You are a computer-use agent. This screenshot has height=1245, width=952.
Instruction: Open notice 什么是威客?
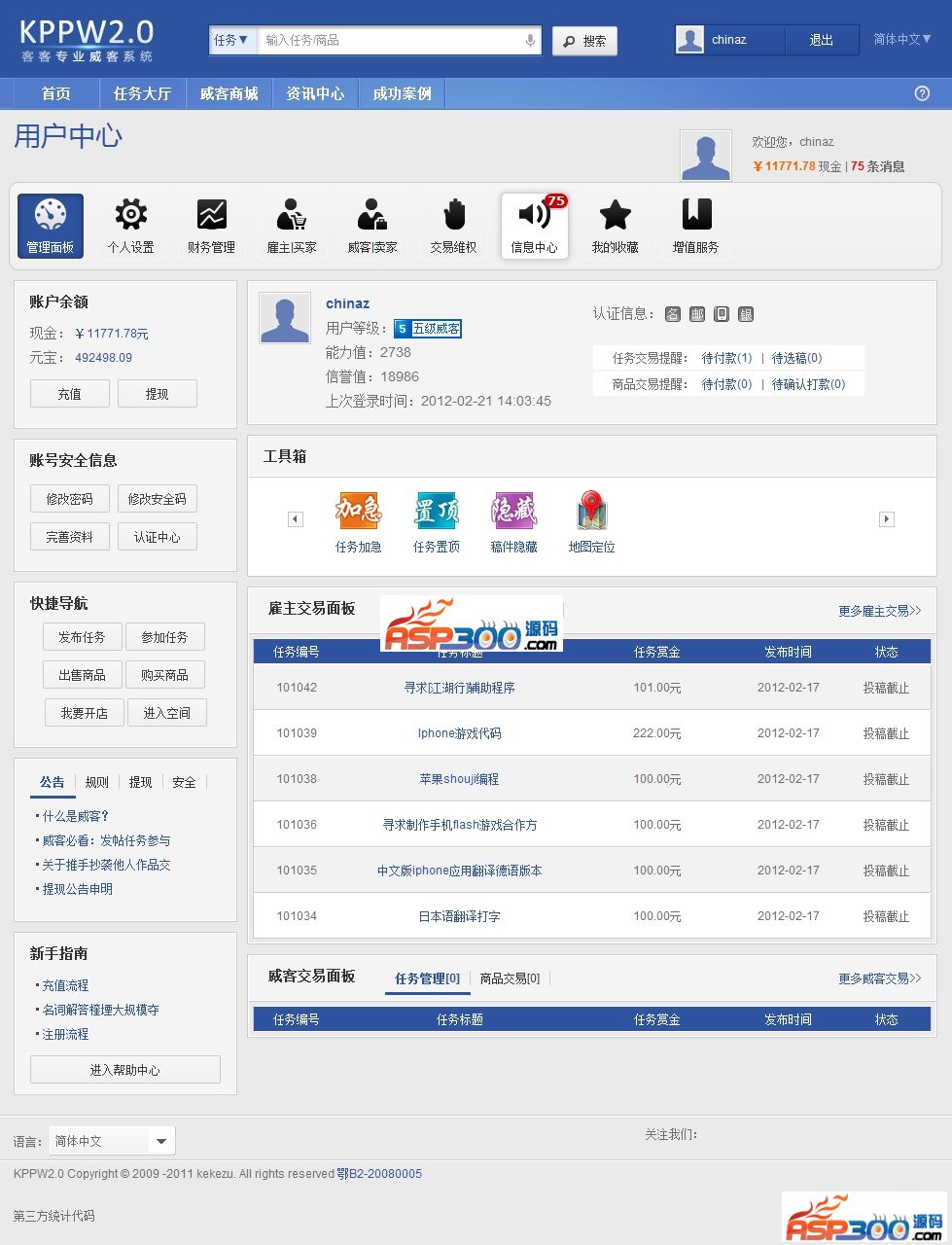(x=76, y=816)
